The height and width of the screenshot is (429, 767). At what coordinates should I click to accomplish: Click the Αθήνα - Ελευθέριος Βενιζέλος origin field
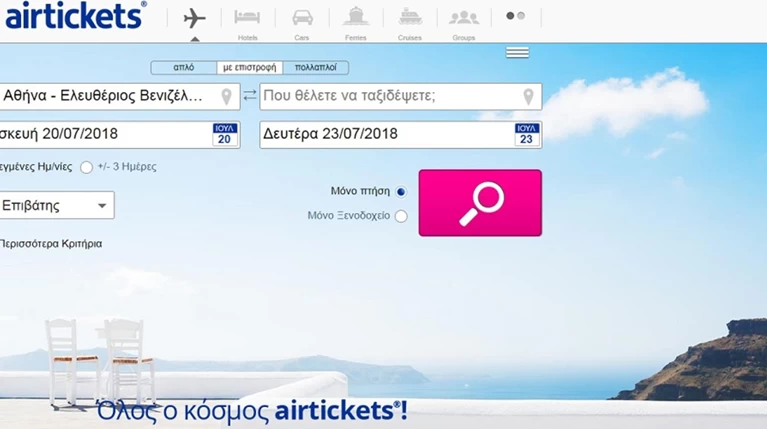(x=119, y=96)
